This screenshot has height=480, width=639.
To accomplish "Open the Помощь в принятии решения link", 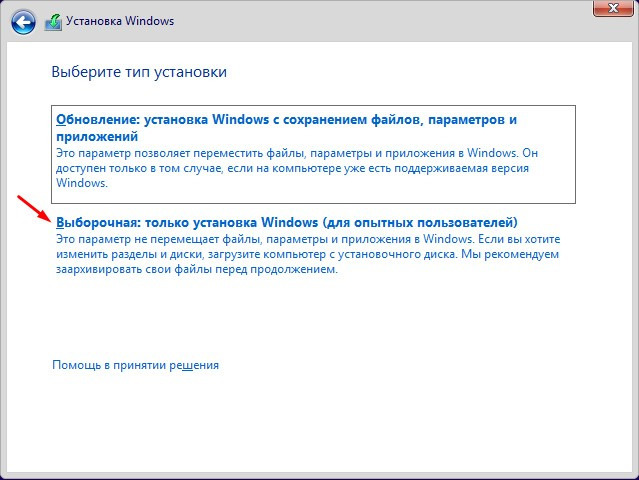I will point(135,366).
